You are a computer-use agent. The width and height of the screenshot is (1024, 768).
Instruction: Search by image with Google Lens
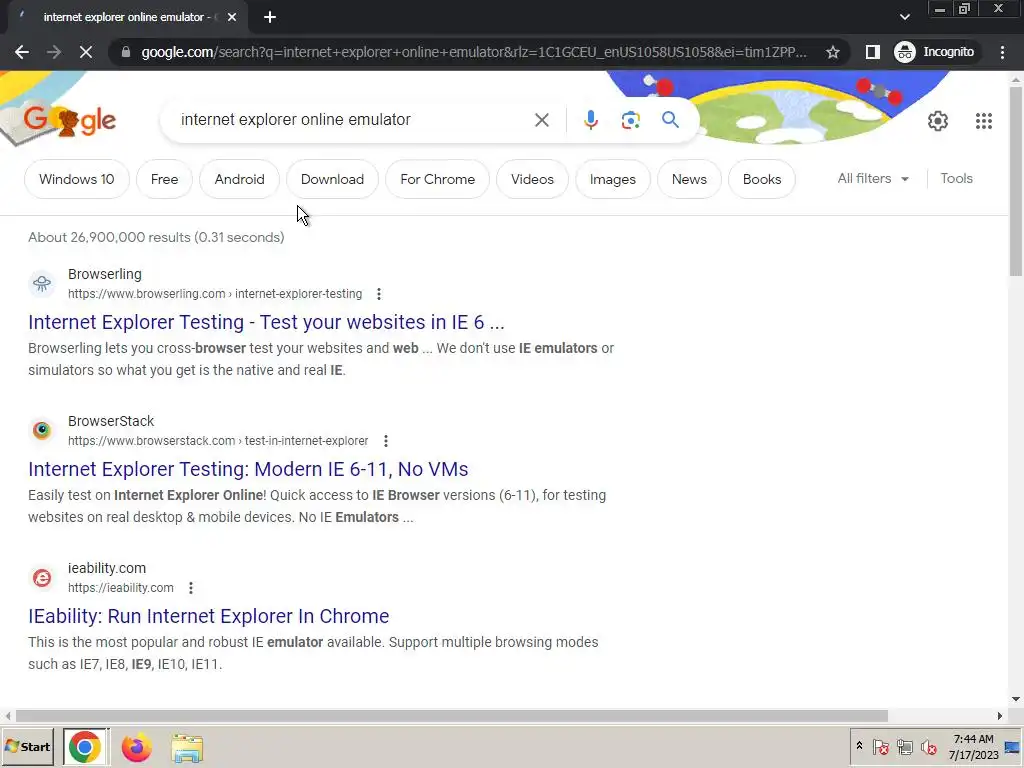click(x=630, y=120)
